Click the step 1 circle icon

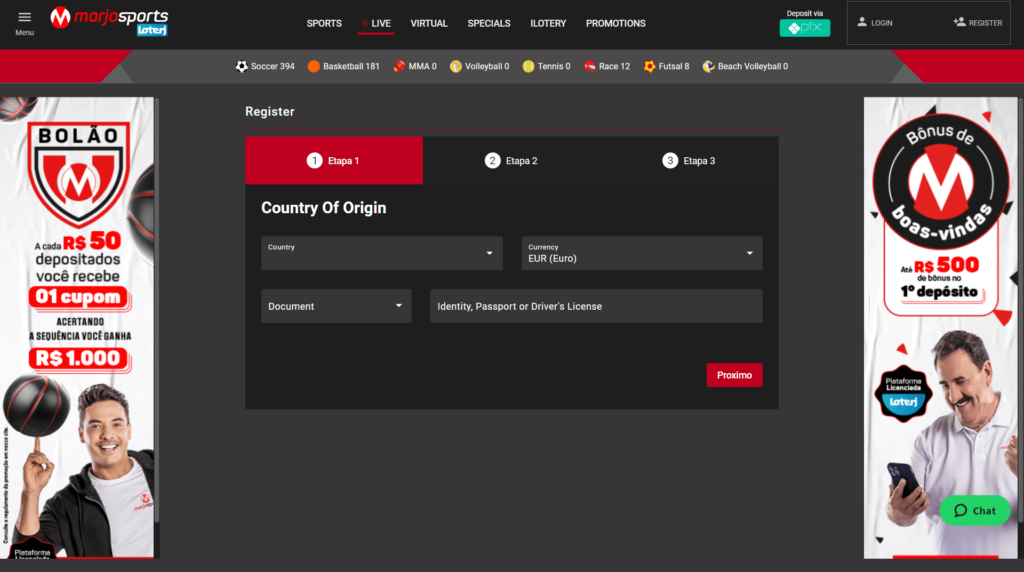315,161
